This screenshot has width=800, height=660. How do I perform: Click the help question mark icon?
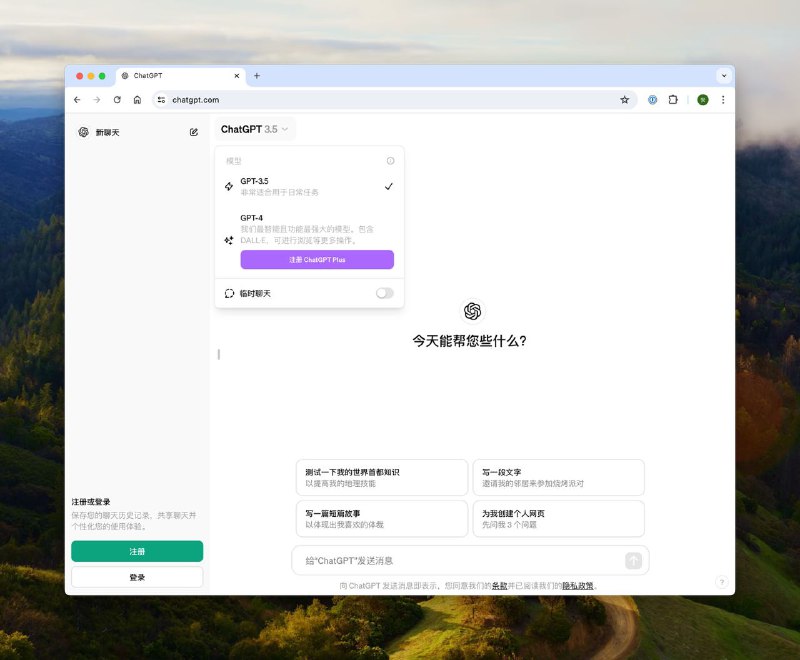pyautogui.click(x=722, y=582)
